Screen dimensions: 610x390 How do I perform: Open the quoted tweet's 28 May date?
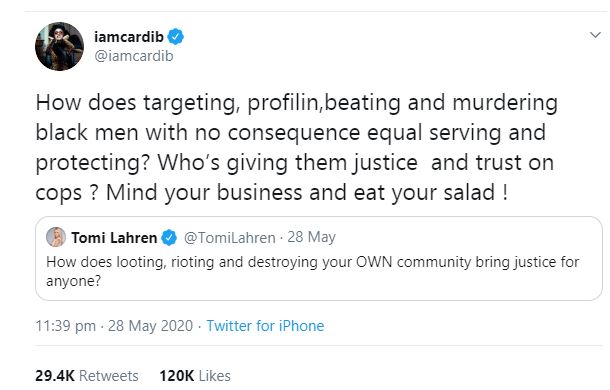(311, 237)
